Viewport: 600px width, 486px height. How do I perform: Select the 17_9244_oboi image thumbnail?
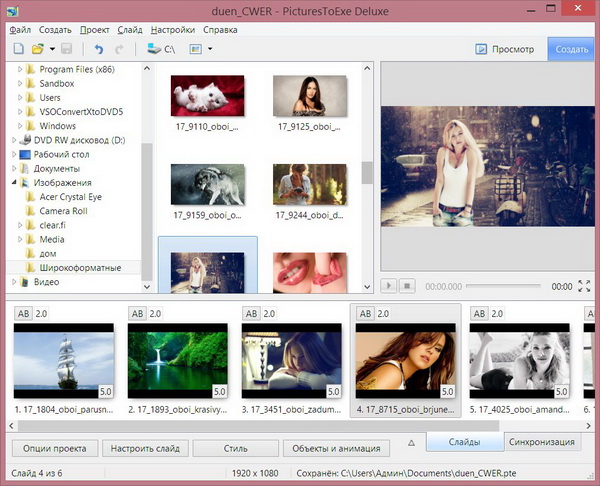coord(310,184)
